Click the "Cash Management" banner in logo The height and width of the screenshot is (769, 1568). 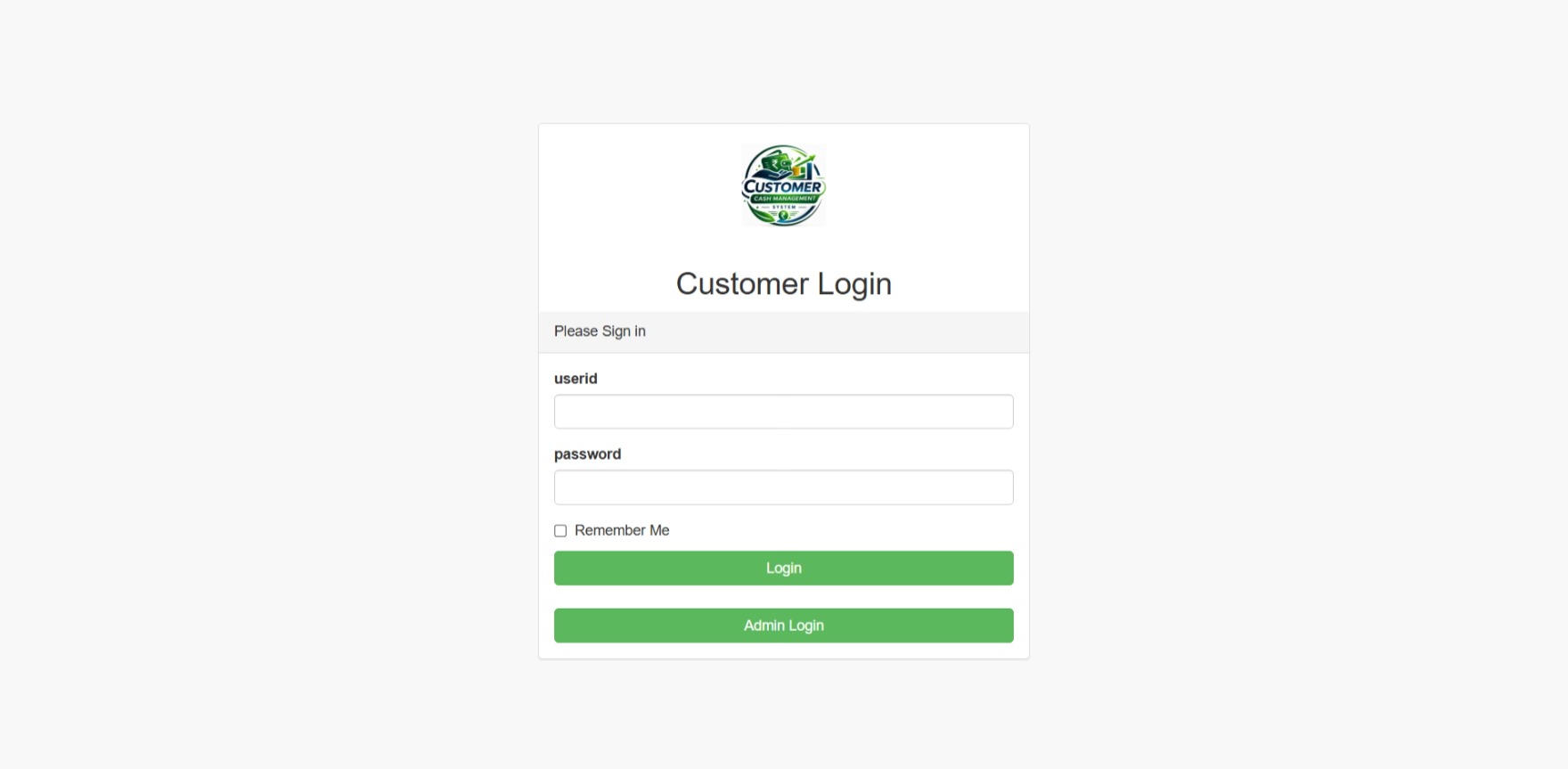pos(783,199)
